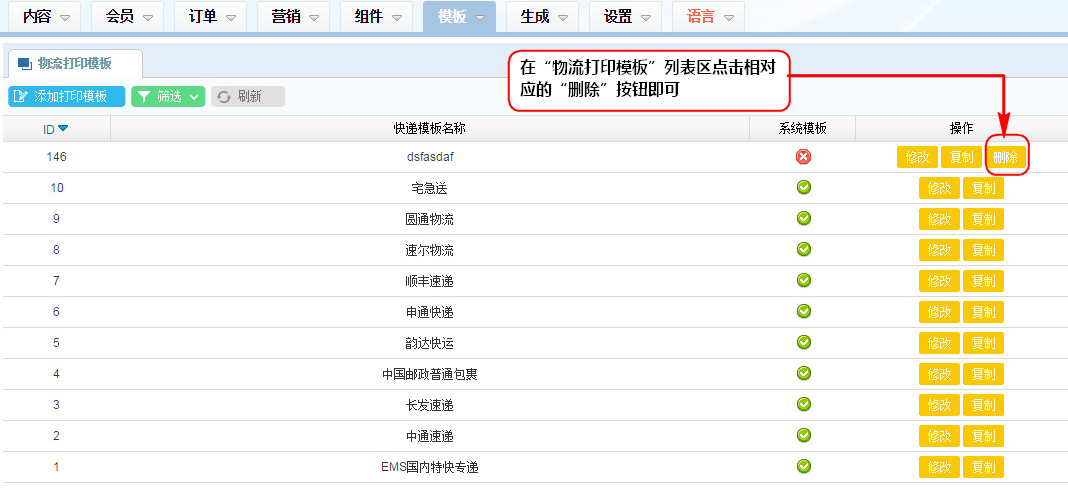Delete the dsfasdaf template
The image size is (1068, 495).
(x=1005, y=157)
